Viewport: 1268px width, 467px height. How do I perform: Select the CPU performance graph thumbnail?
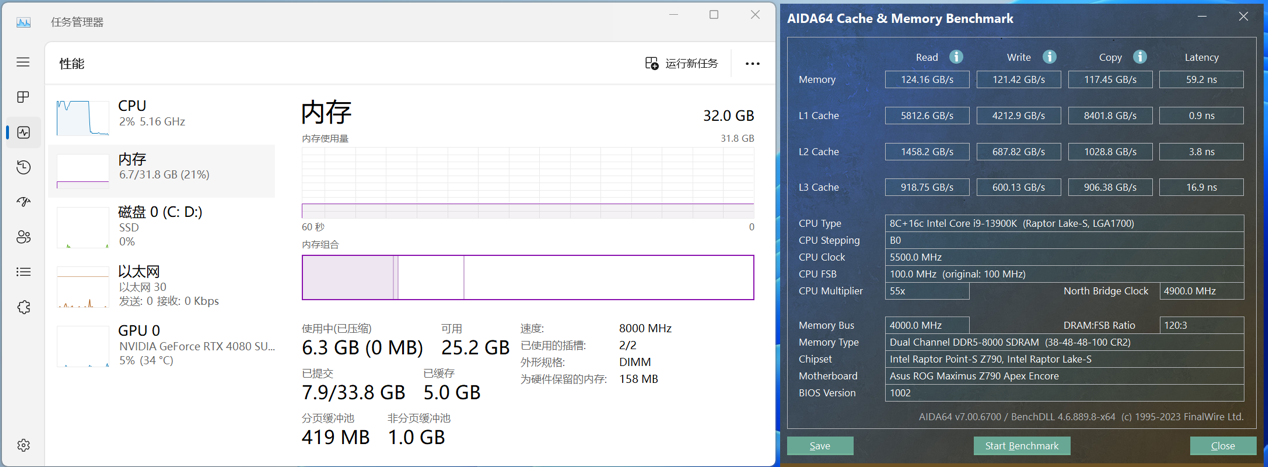pos(83,118)
